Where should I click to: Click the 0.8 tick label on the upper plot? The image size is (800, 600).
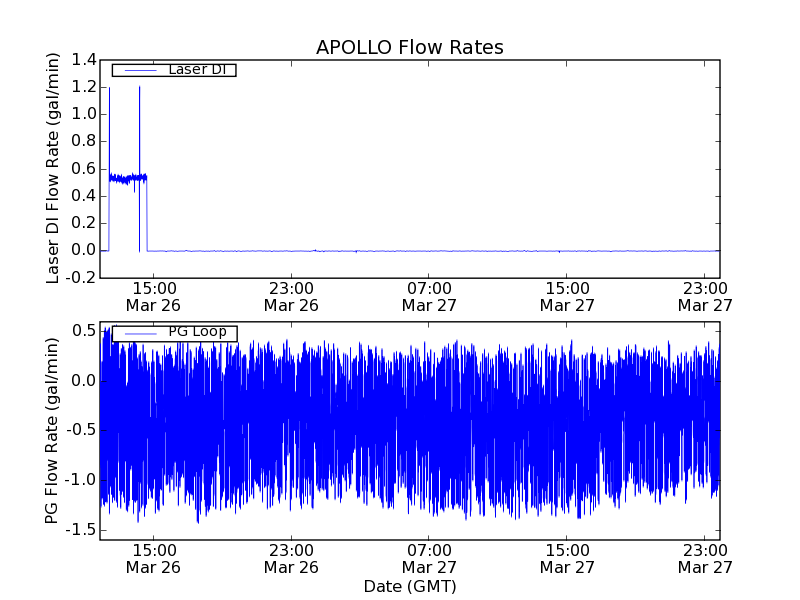pyautogui.click(x=84, y=141)
